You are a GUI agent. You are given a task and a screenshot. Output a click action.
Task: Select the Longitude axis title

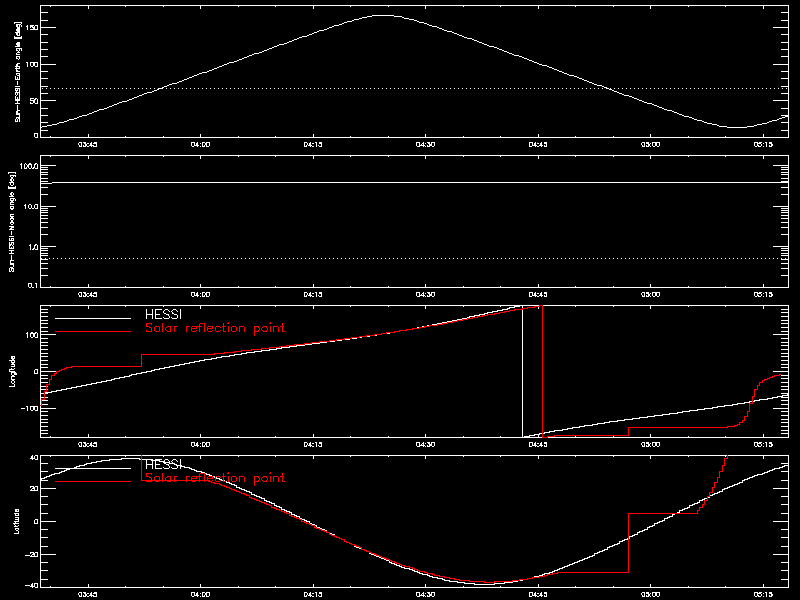pos(12,371)
